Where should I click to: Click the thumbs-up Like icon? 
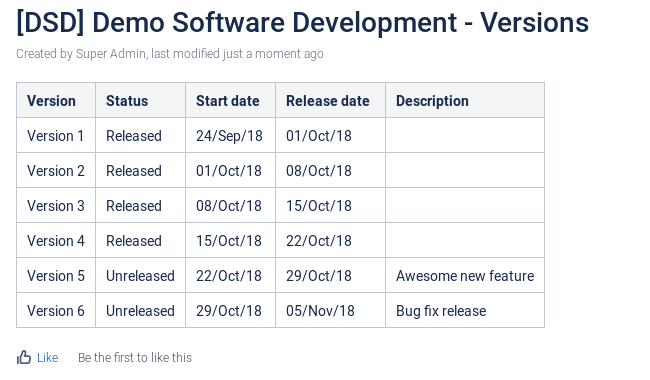pyautogui.click(x=24, y=357)
